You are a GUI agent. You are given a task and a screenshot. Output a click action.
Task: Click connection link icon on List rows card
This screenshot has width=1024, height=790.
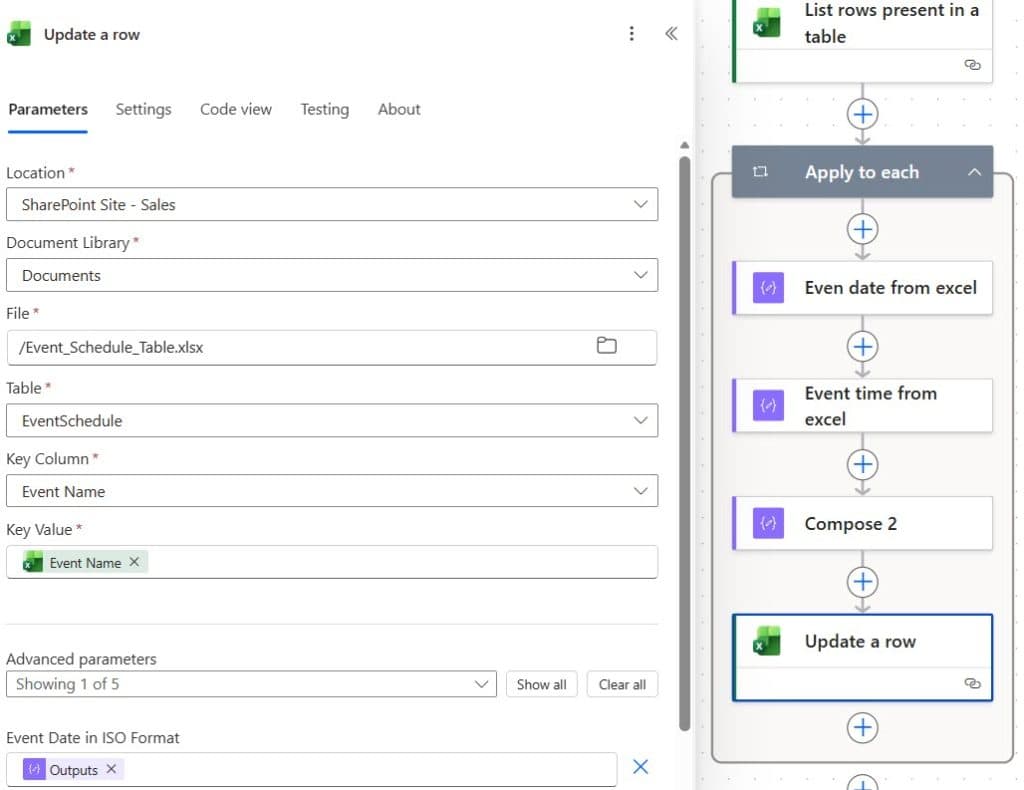click(x=972, y=65)
